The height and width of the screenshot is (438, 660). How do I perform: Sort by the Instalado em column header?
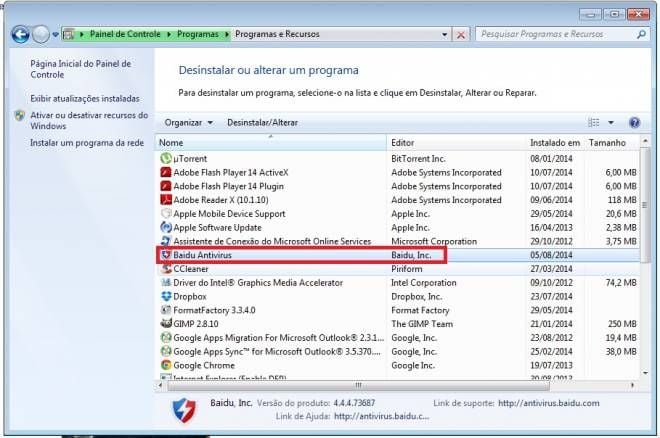click(555, 143)
